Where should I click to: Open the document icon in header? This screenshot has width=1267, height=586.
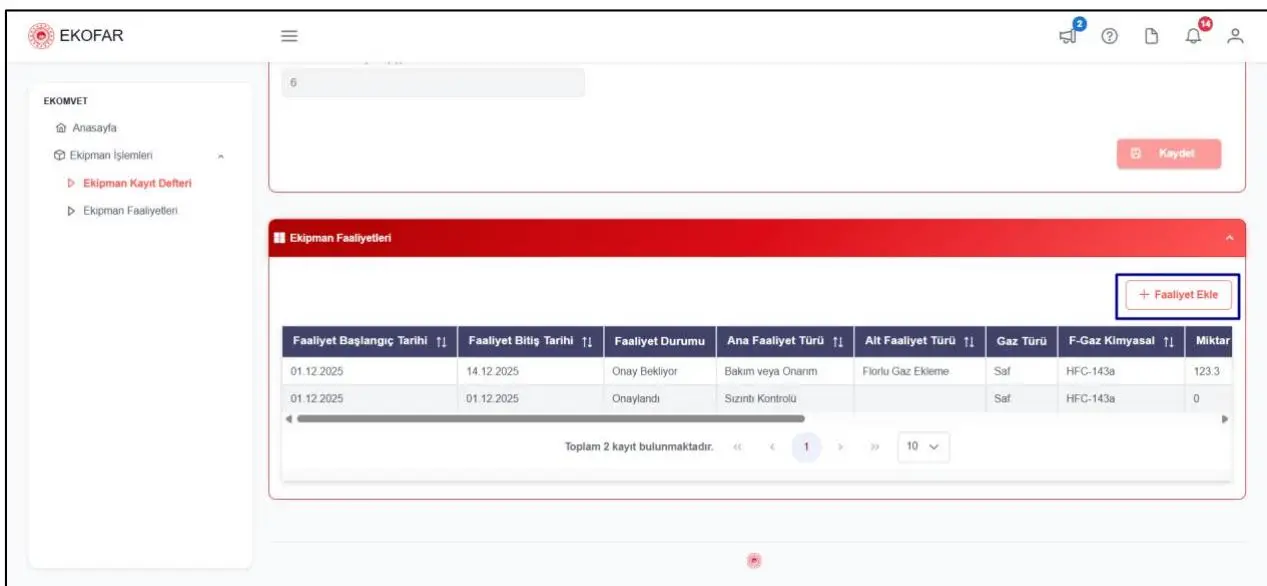(1150, 36)
